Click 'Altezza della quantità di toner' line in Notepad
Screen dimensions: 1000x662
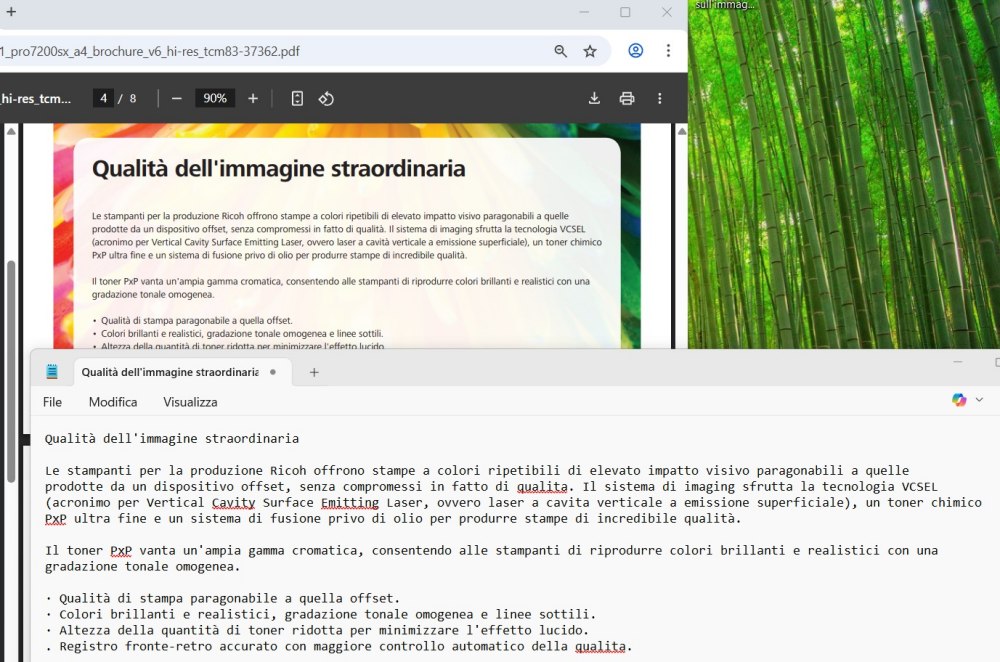[317, 630]
